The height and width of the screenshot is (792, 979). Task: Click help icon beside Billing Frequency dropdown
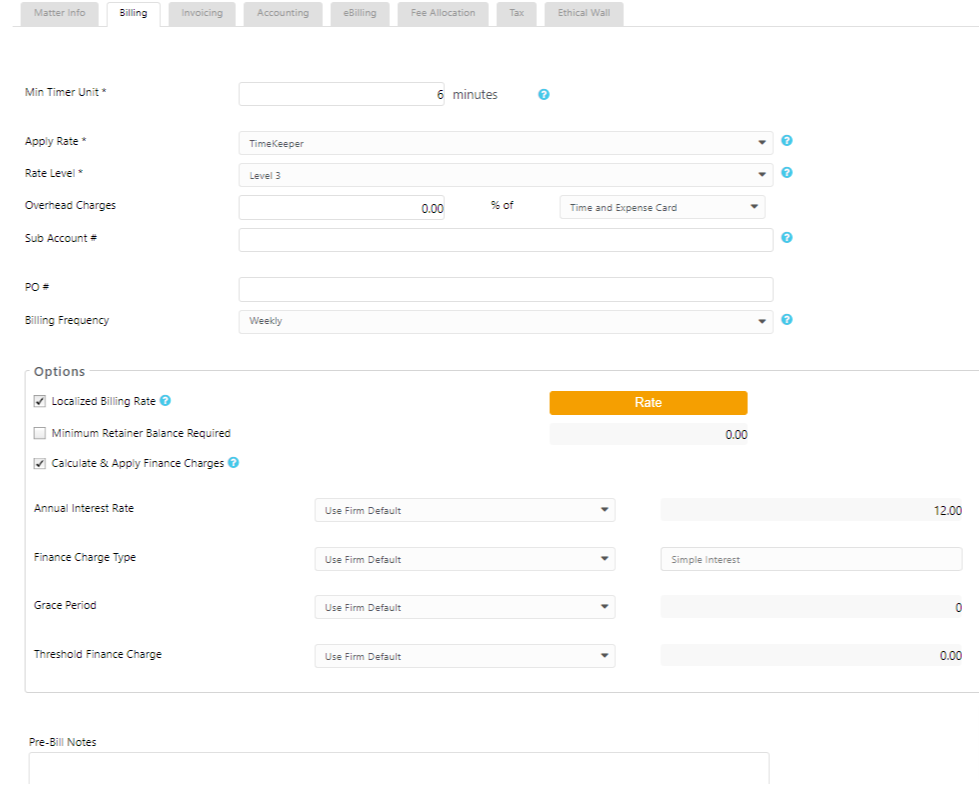(787, 320)
